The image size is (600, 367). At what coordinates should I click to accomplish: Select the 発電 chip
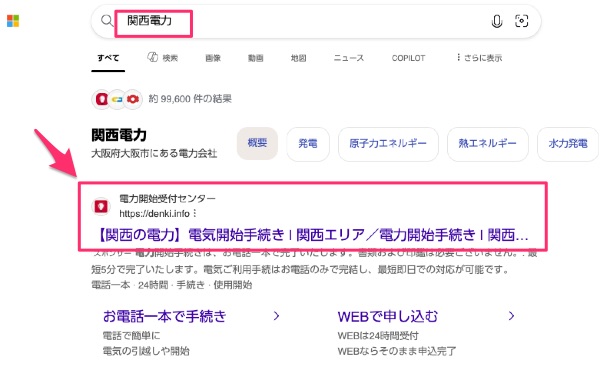(308, 144)
